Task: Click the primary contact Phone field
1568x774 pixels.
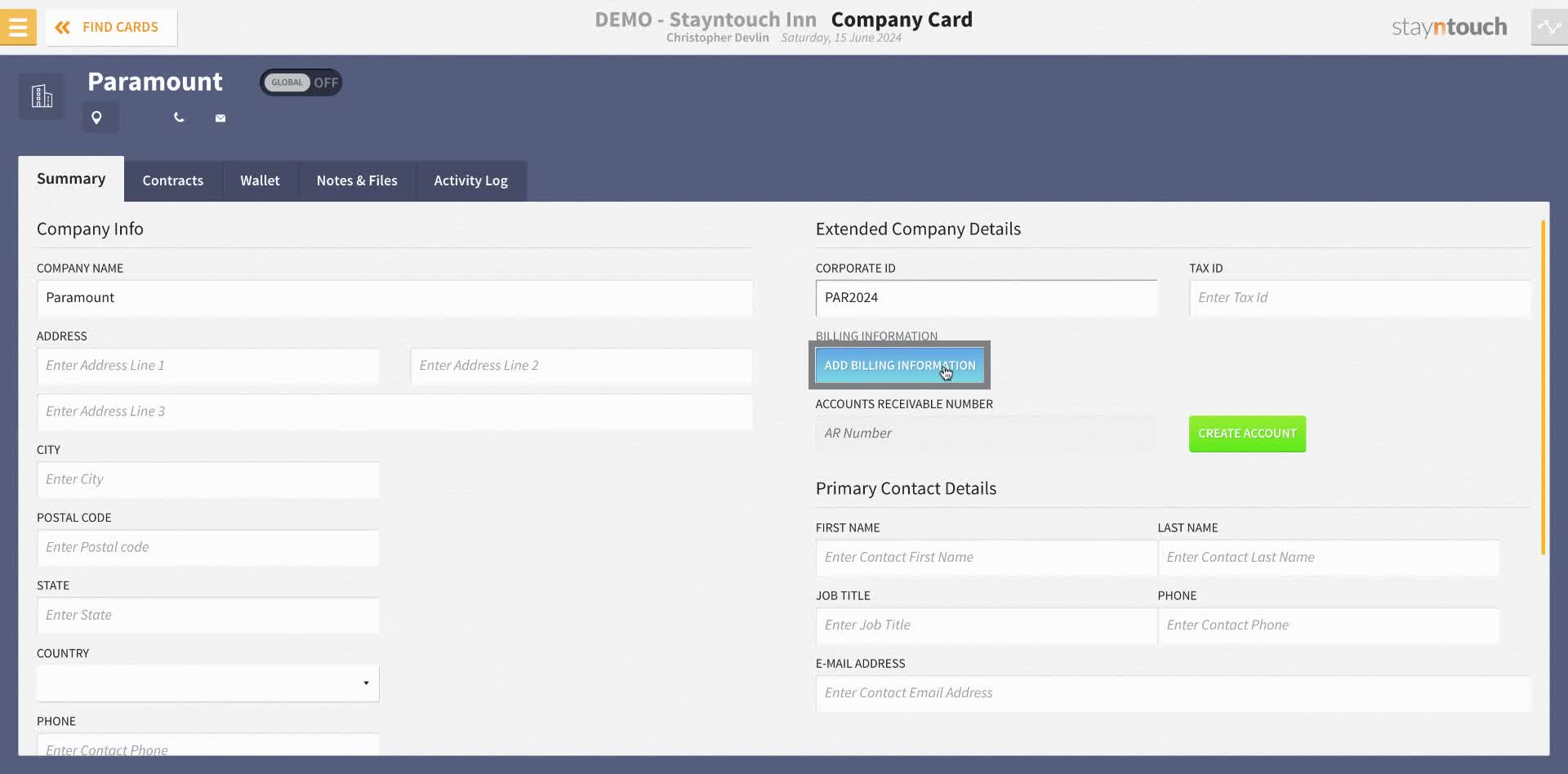Action: coord(1329,625)
